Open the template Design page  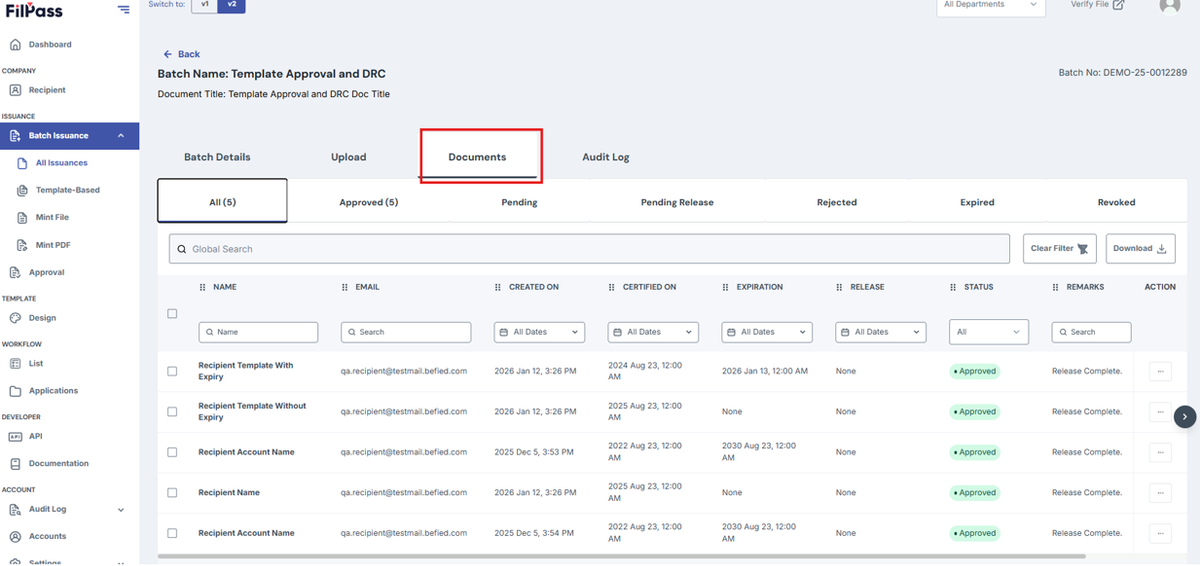(x=42, y=318)
